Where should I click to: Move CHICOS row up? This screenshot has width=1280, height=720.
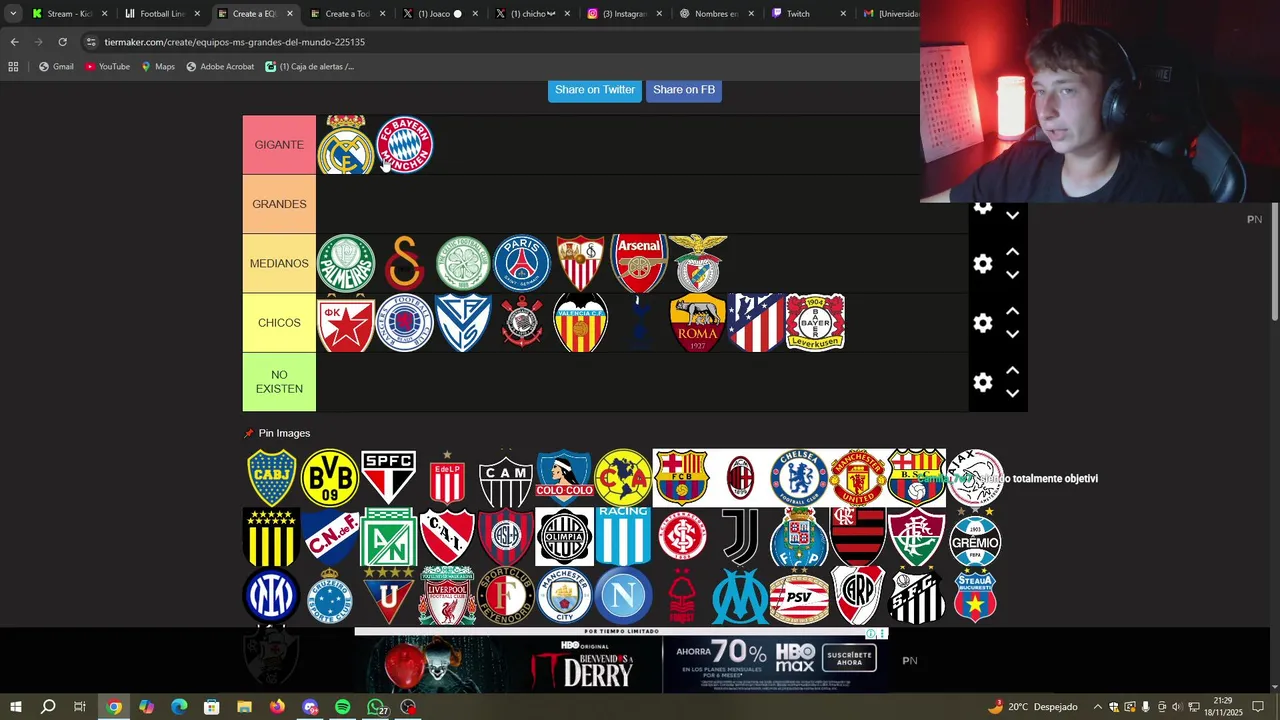[x=1012, y=311]
